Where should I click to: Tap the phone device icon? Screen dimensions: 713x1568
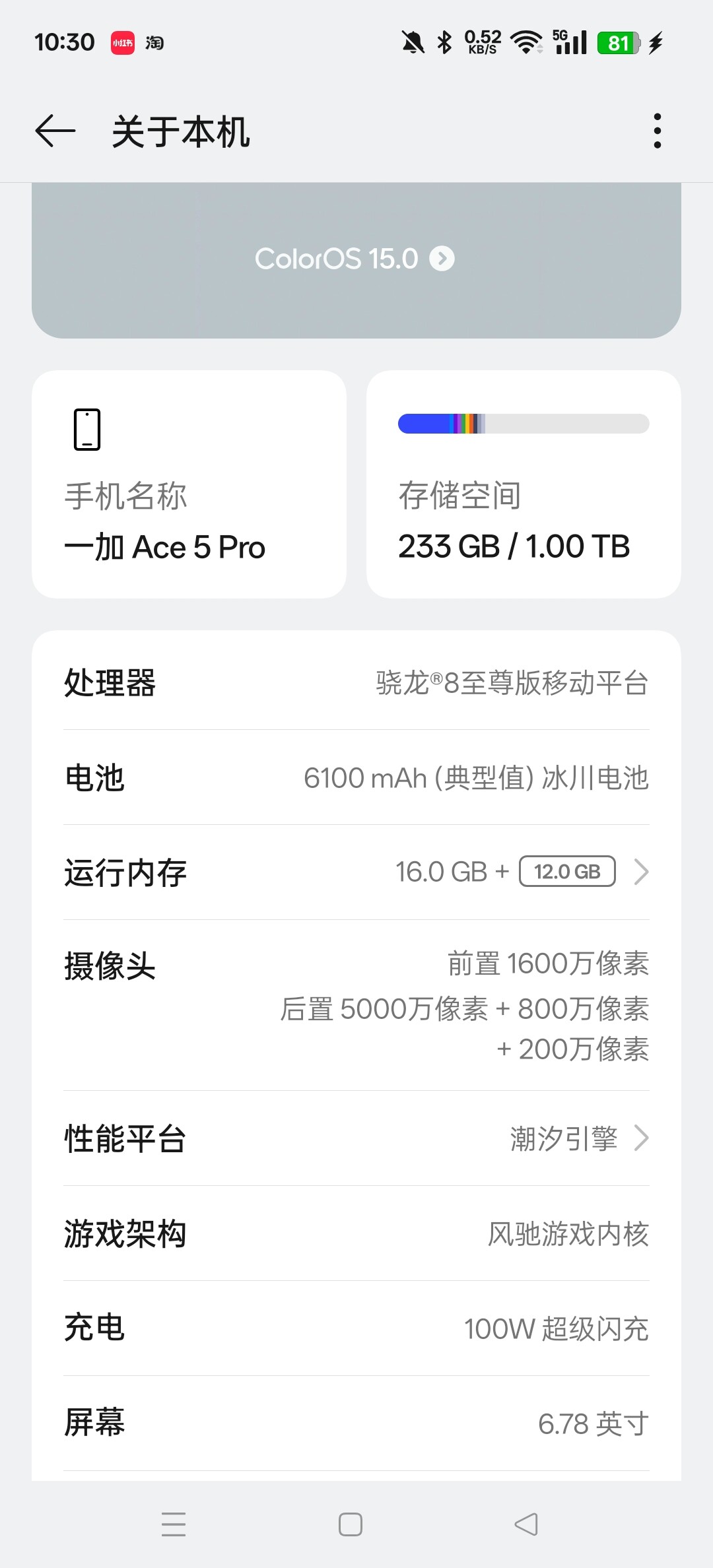coord(87,430)
